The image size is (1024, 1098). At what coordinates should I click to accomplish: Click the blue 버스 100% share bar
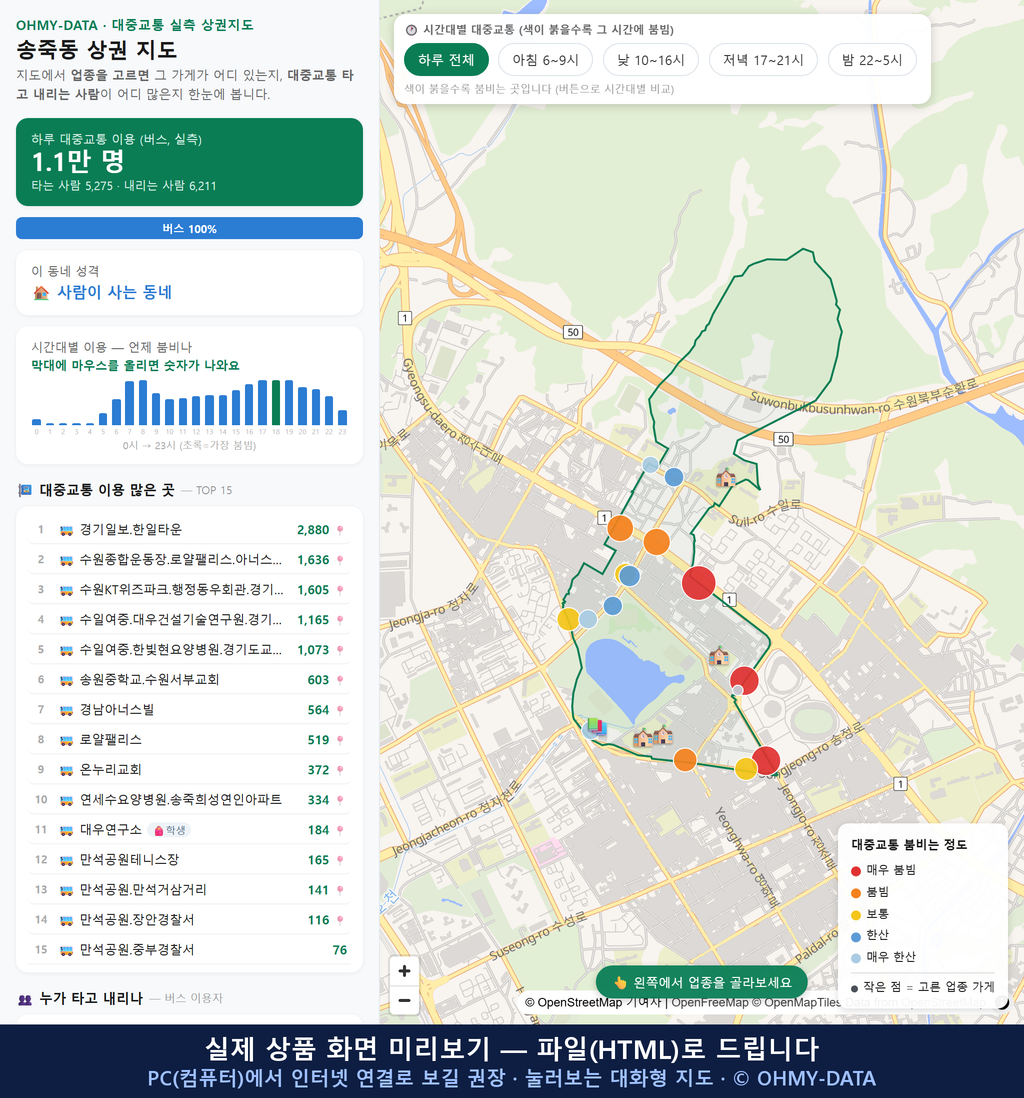[189, 228]
